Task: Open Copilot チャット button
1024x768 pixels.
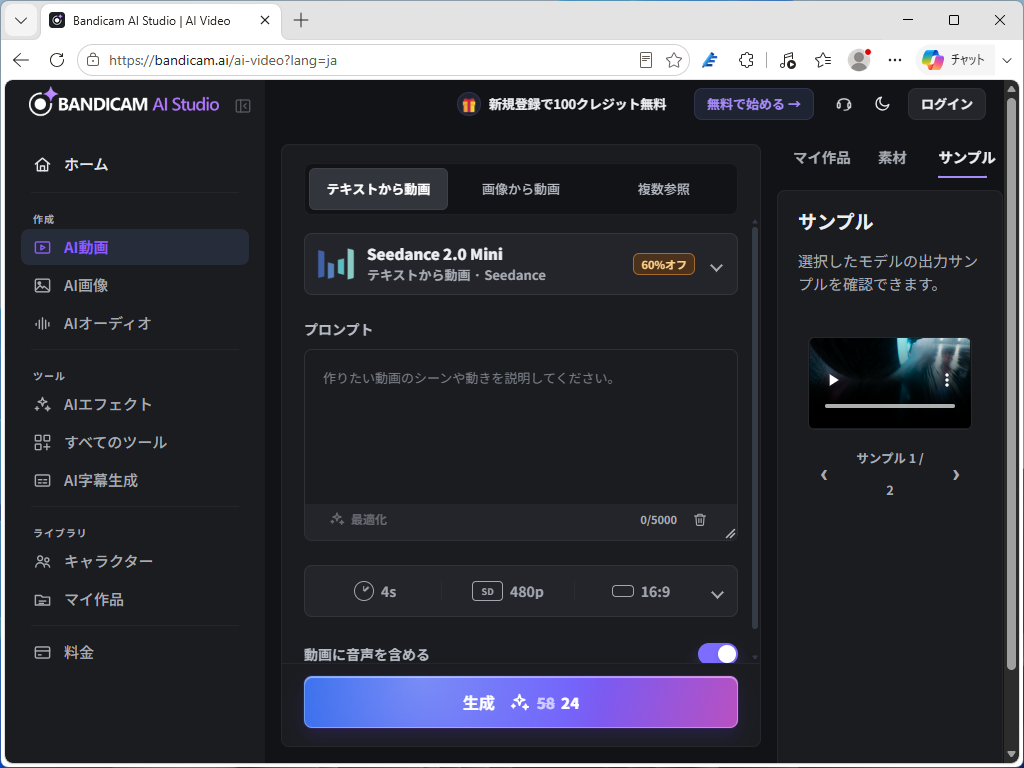Action: point(953,60)
